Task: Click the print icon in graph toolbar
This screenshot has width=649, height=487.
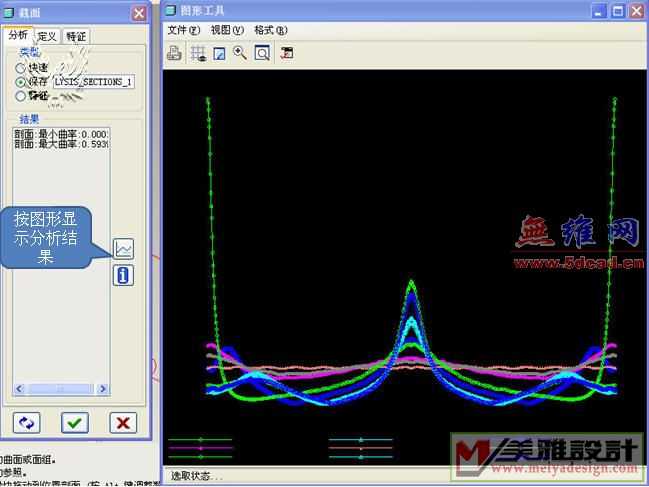Action: pos(175,54)
